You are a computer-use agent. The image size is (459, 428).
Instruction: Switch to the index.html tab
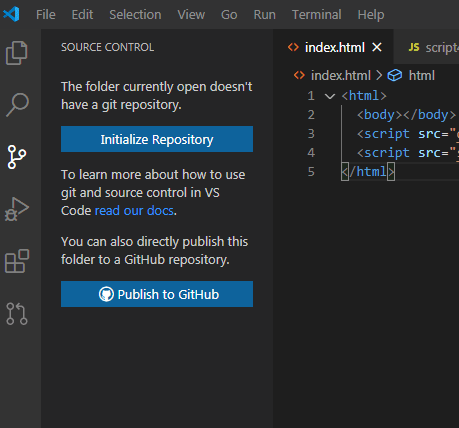point(333,47)
